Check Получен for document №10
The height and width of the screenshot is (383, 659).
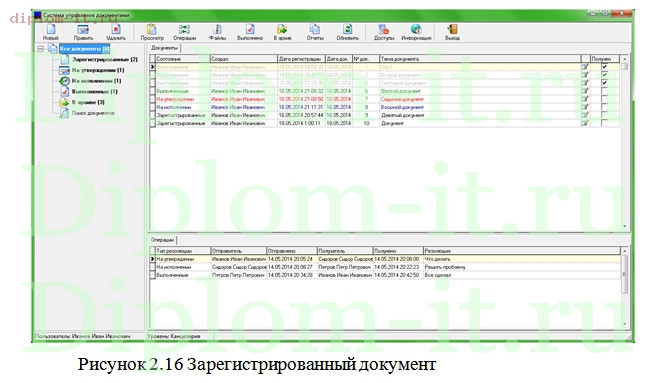pyautogui.click(x=604, y=123)
